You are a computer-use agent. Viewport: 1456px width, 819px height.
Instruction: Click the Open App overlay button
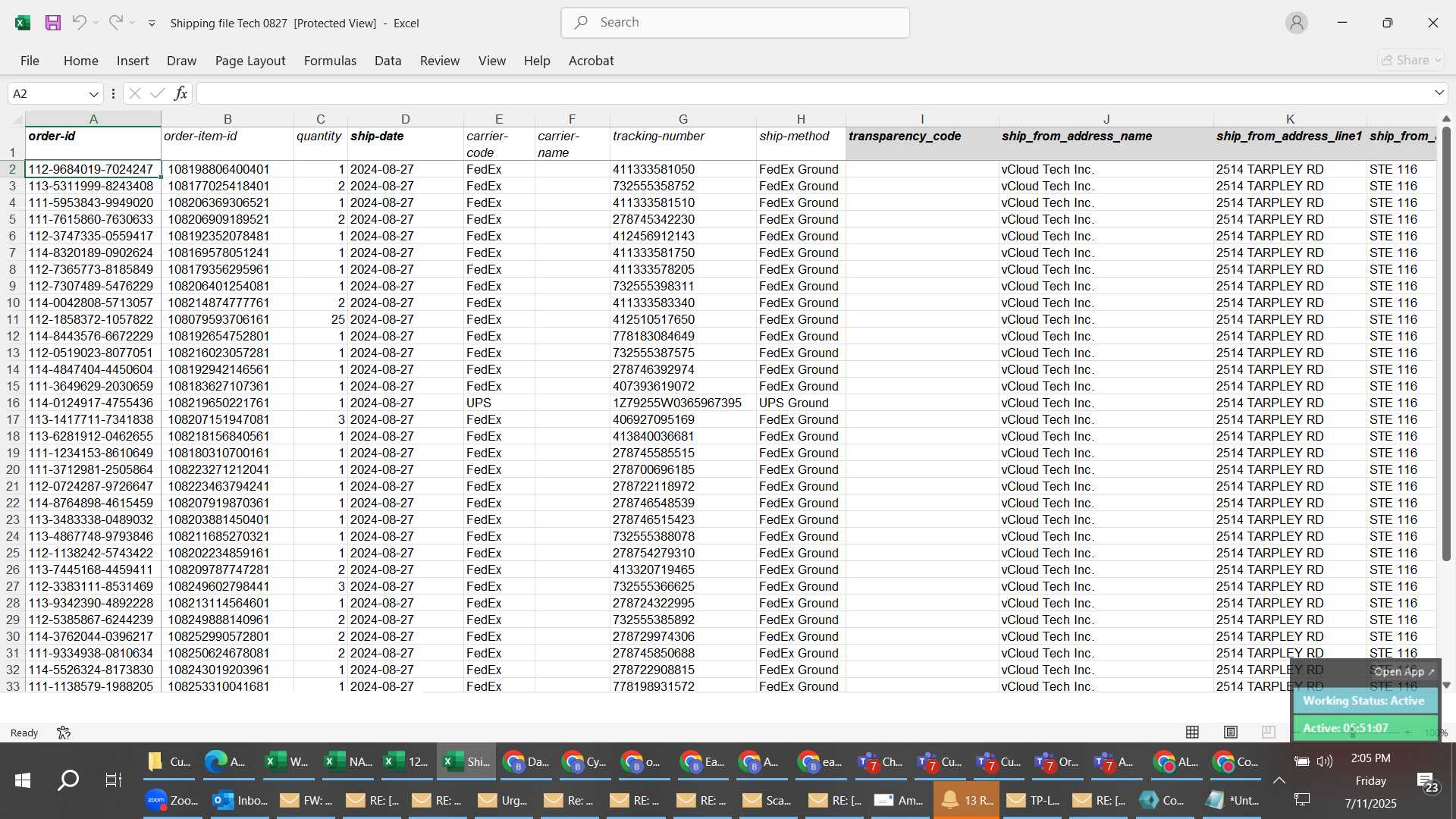[x=1404, y=672]
